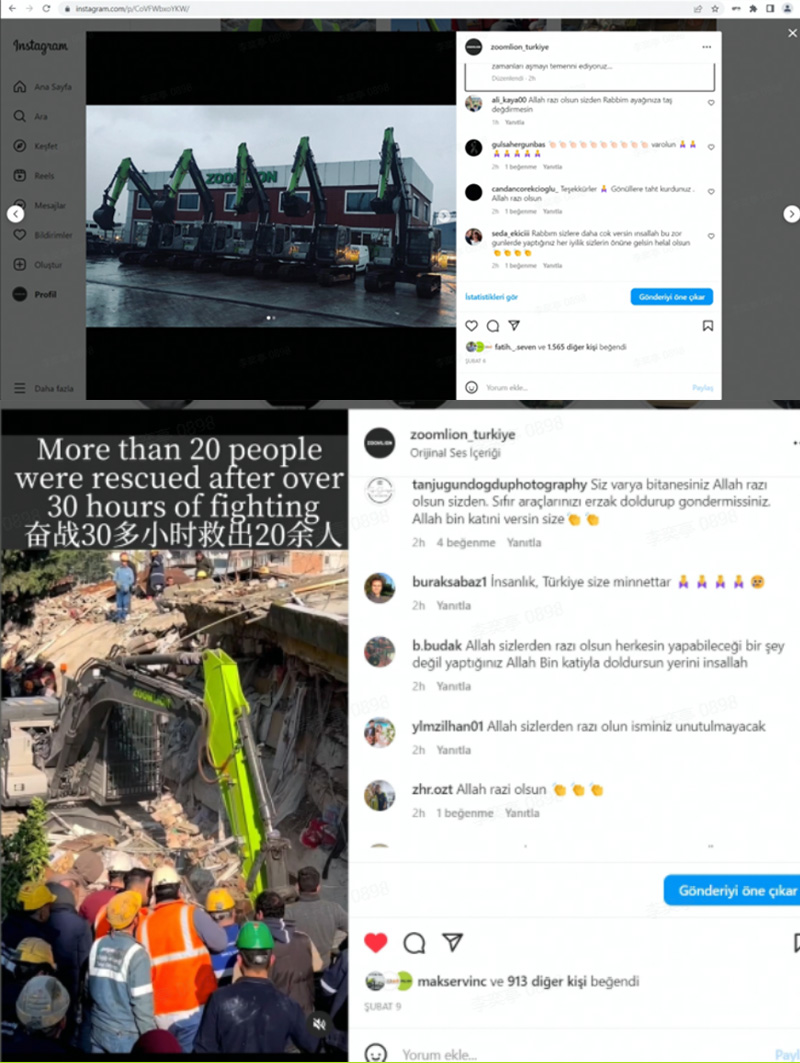
Task: Open Bildirimler notifications heart icon
Action: (20, 235)
